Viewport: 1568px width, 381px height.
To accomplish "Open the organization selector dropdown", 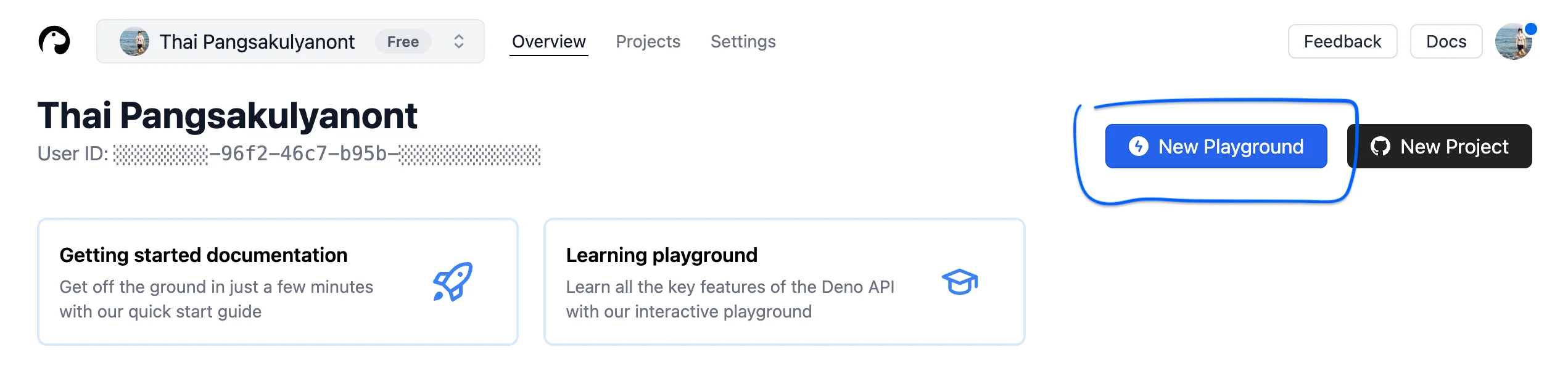I will coord(290,41).
